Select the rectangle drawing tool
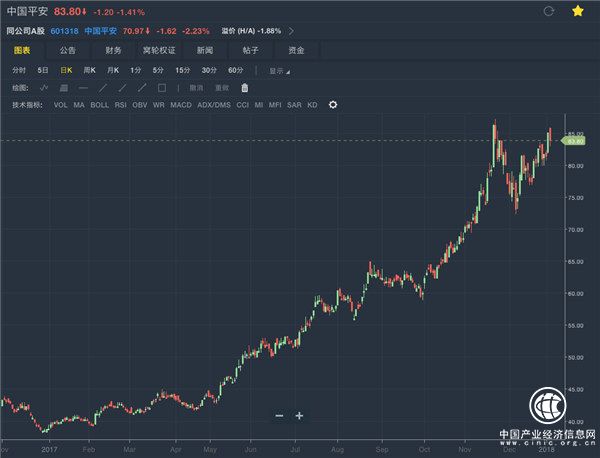This screenshot has height=458, width=600. click(x=162, y=88)
